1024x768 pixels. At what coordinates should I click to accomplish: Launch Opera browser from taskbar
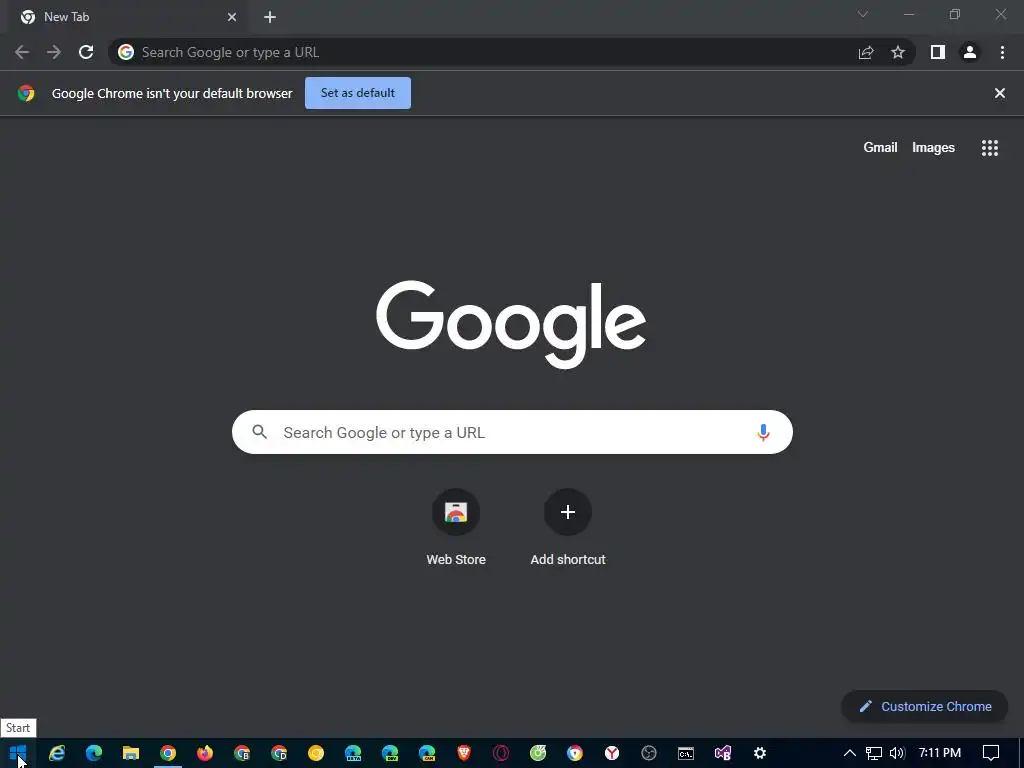click(x=501, y=753)
